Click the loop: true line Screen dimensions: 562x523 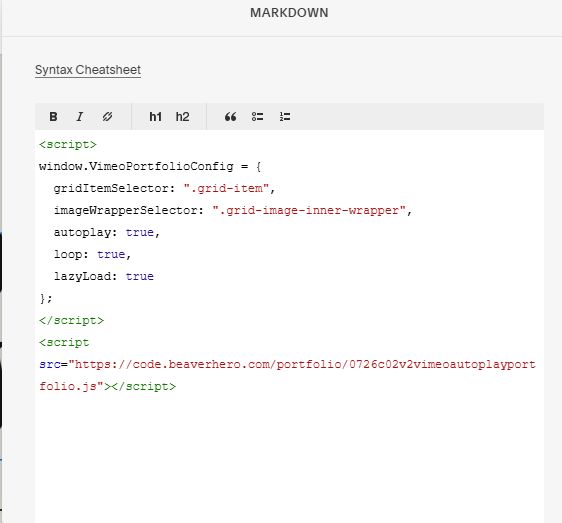click(92, 255)
